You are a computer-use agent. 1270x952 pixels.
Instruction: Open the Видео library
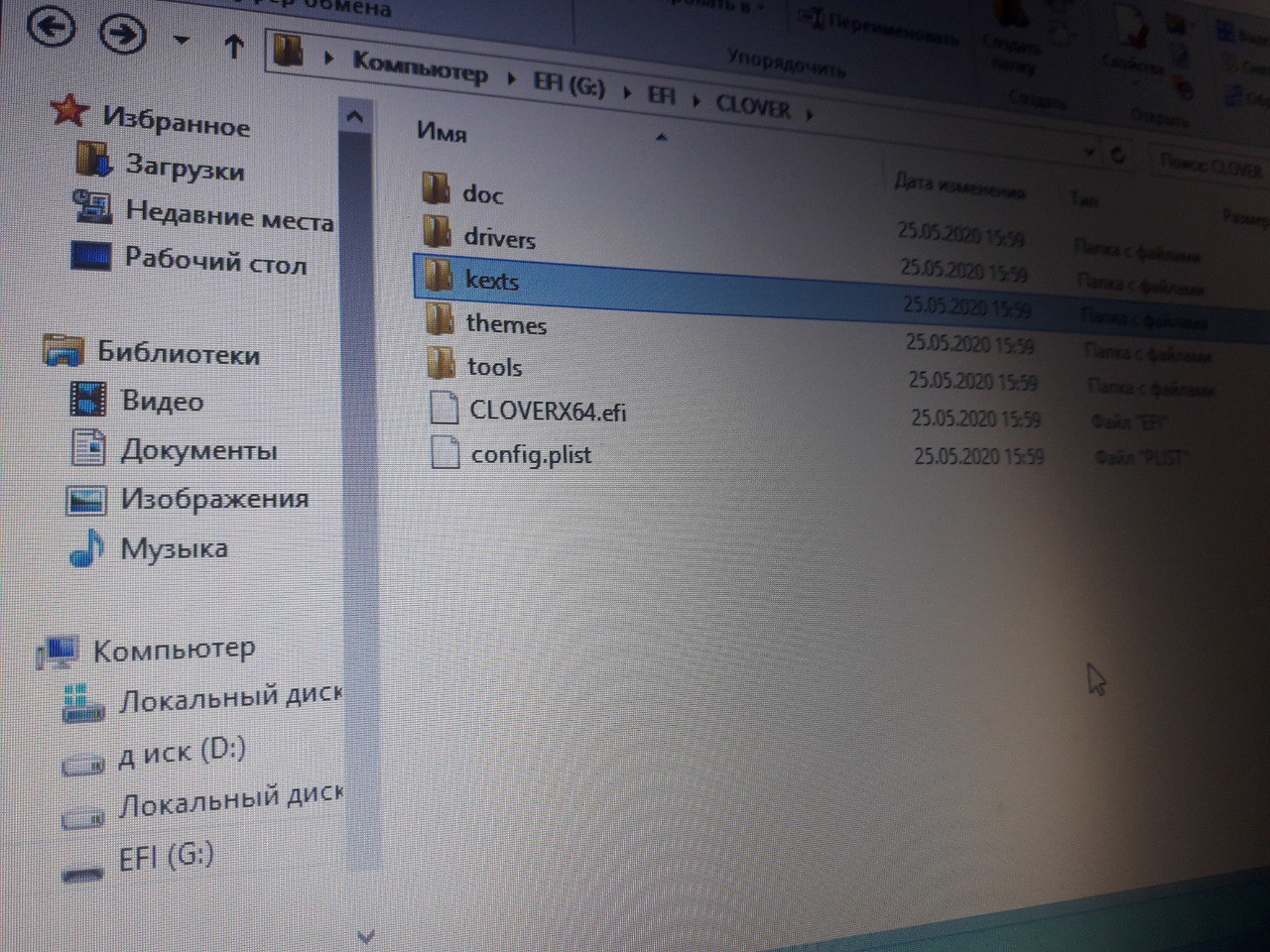tap(162, 401)
